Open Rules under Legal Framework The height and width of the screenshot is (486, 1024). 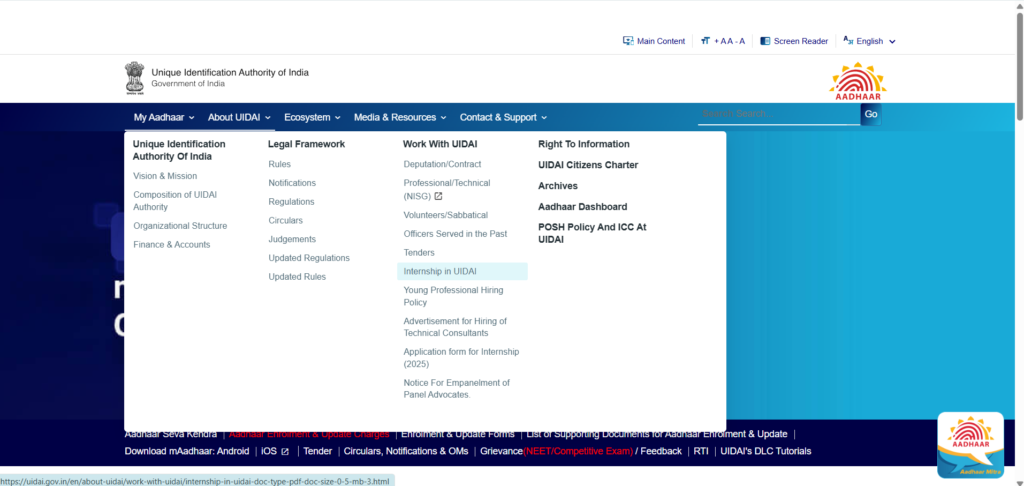coord(280,164)
